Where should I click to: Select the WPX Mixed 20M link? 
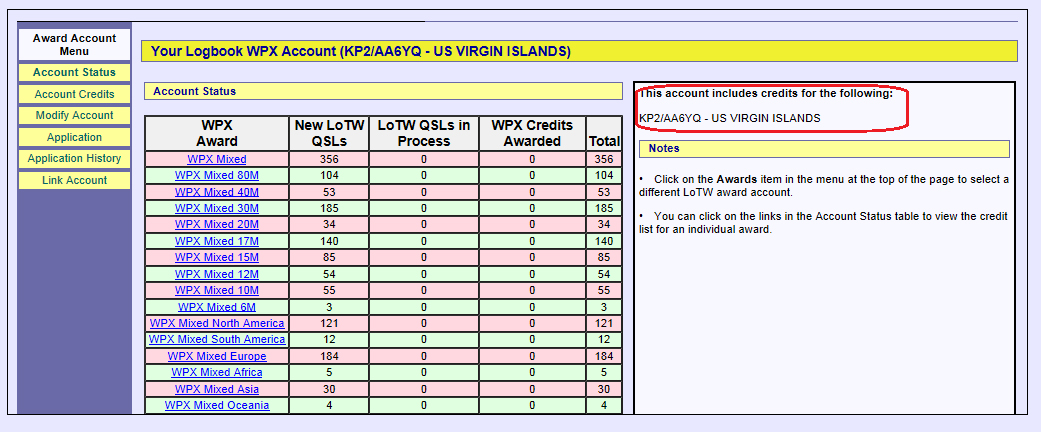pyautogui.click(x=216, y=225)
